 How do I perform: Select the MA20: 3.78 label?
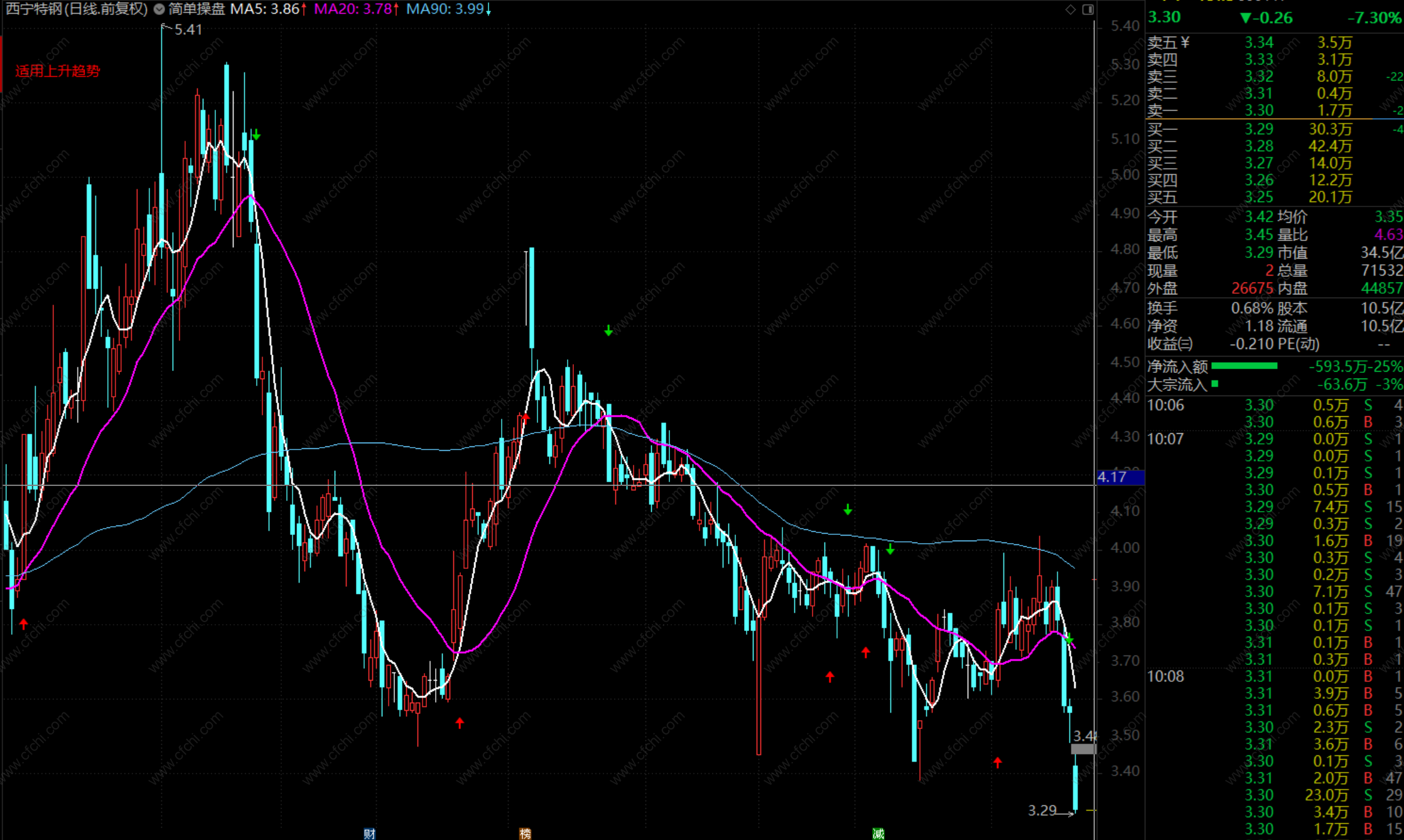[352, 9]
